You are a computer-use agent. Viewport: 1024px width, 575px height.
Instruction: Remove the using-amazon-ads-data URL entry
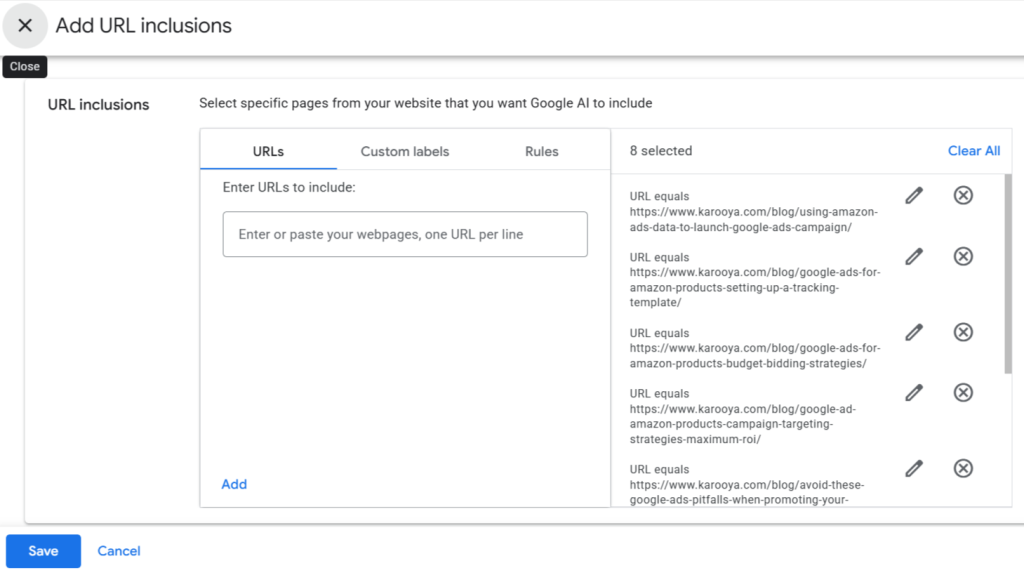pyautogui.click(x=963, y=195)
